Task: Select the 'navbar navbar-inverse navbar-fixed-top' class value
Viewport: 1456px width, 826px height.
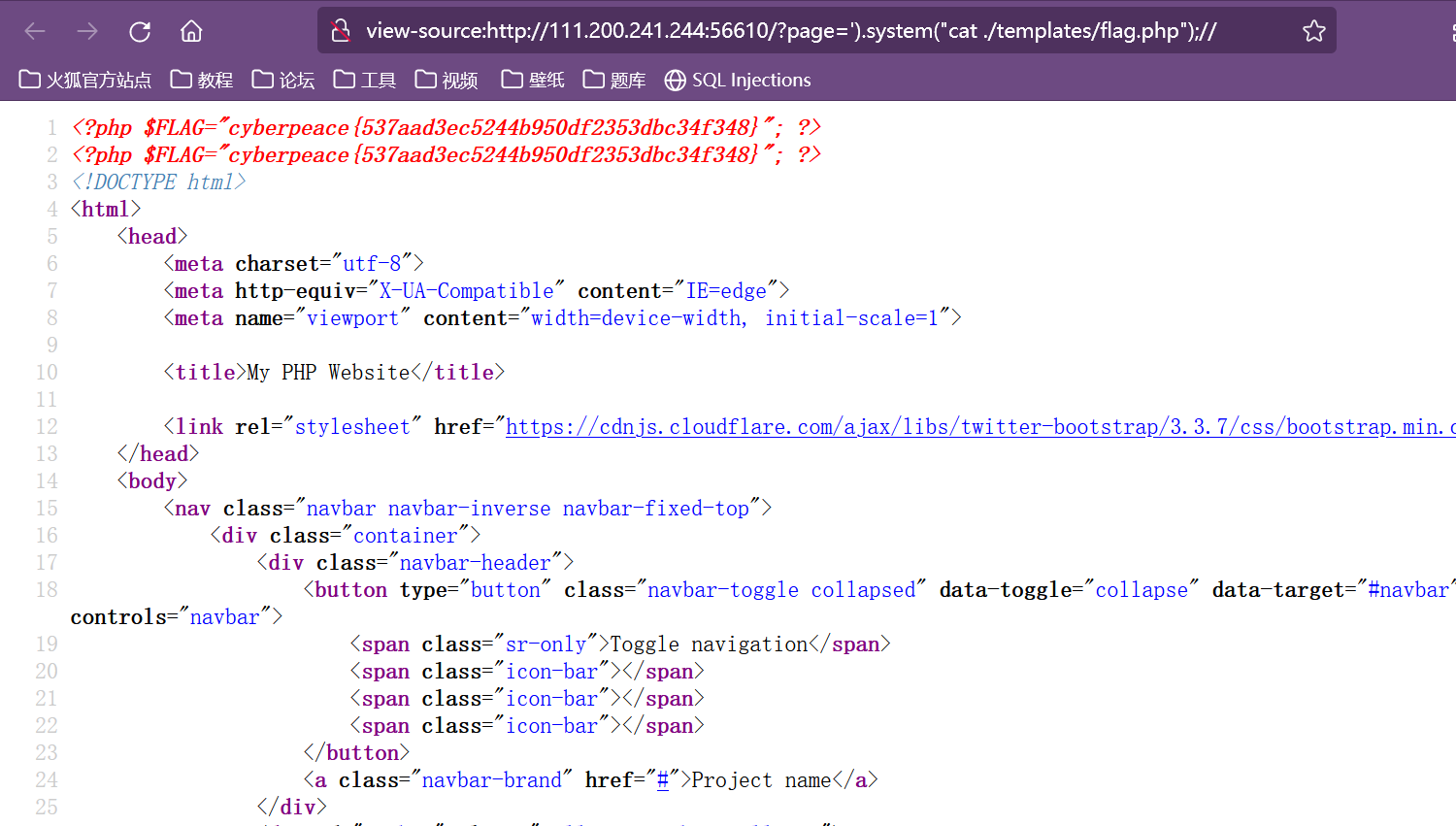Action: tap(528, 509)
